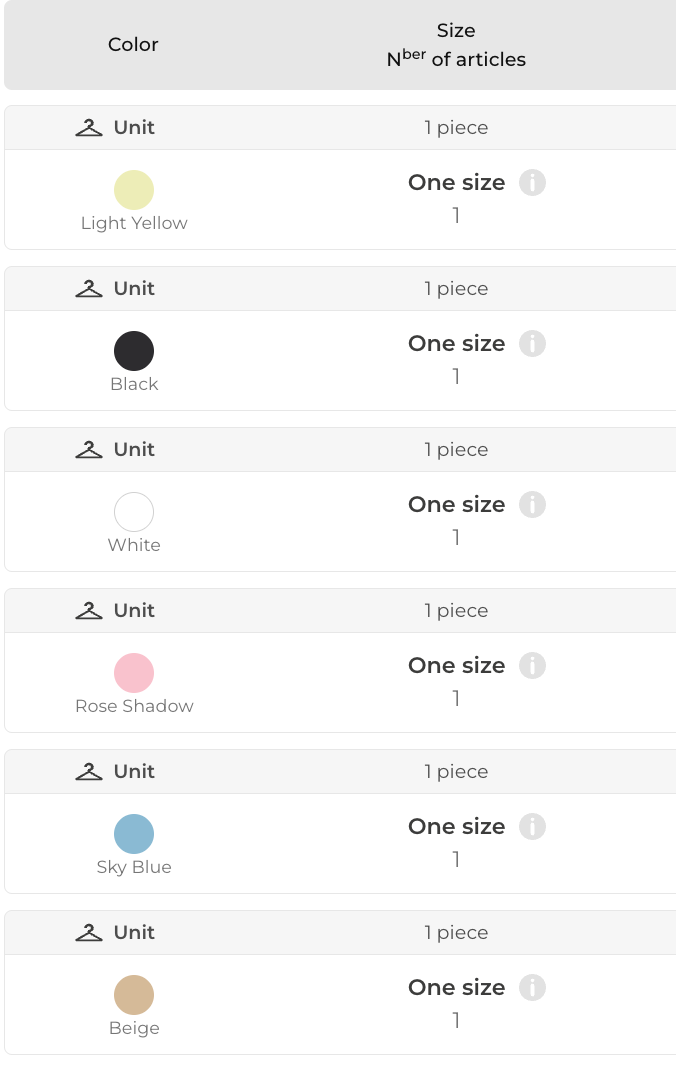
Task: Click the hanger icon above the Black swatch
Action: [x=89, y=289]
